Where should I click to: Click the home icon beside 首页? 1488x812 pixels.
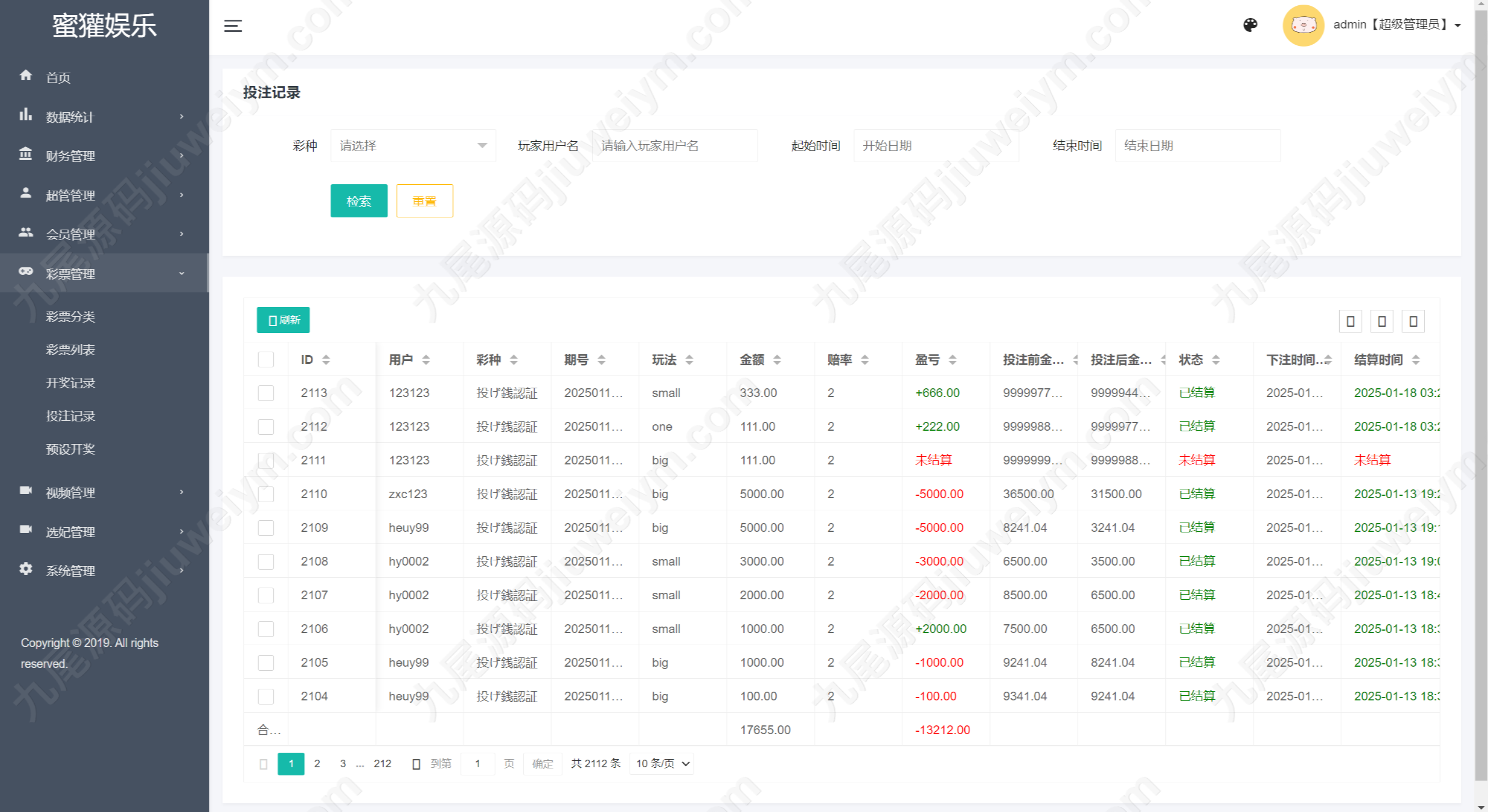pos(26,75)
